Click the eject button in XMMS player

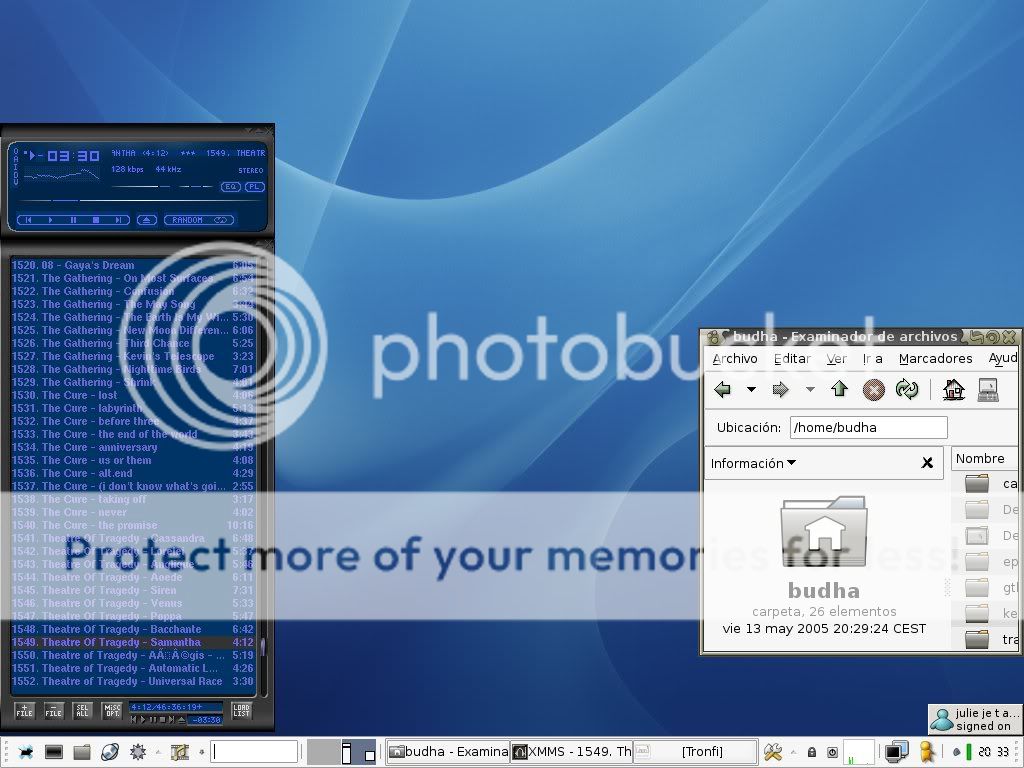click(147, 220)
